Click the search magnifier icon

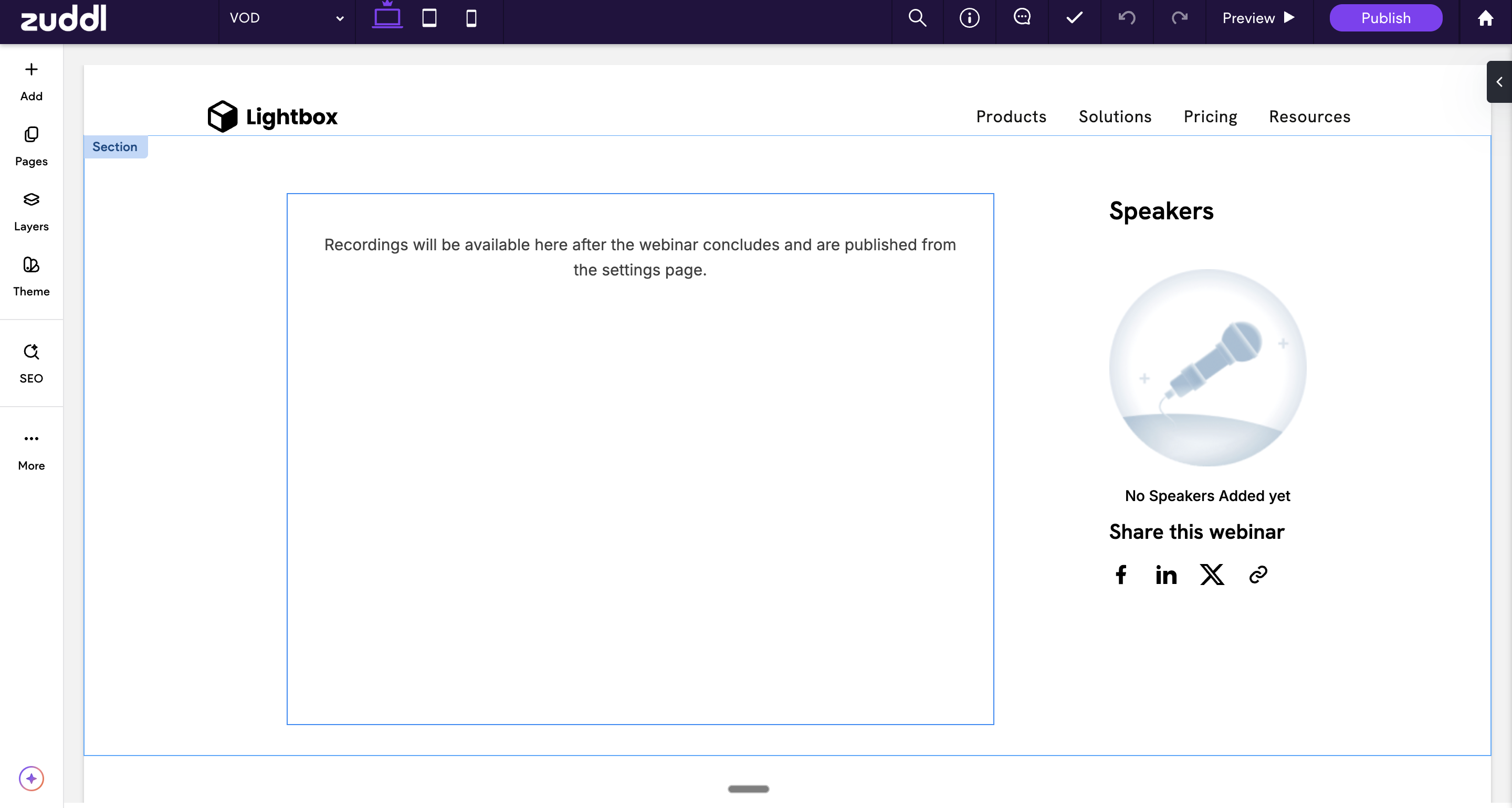(917, 18)
